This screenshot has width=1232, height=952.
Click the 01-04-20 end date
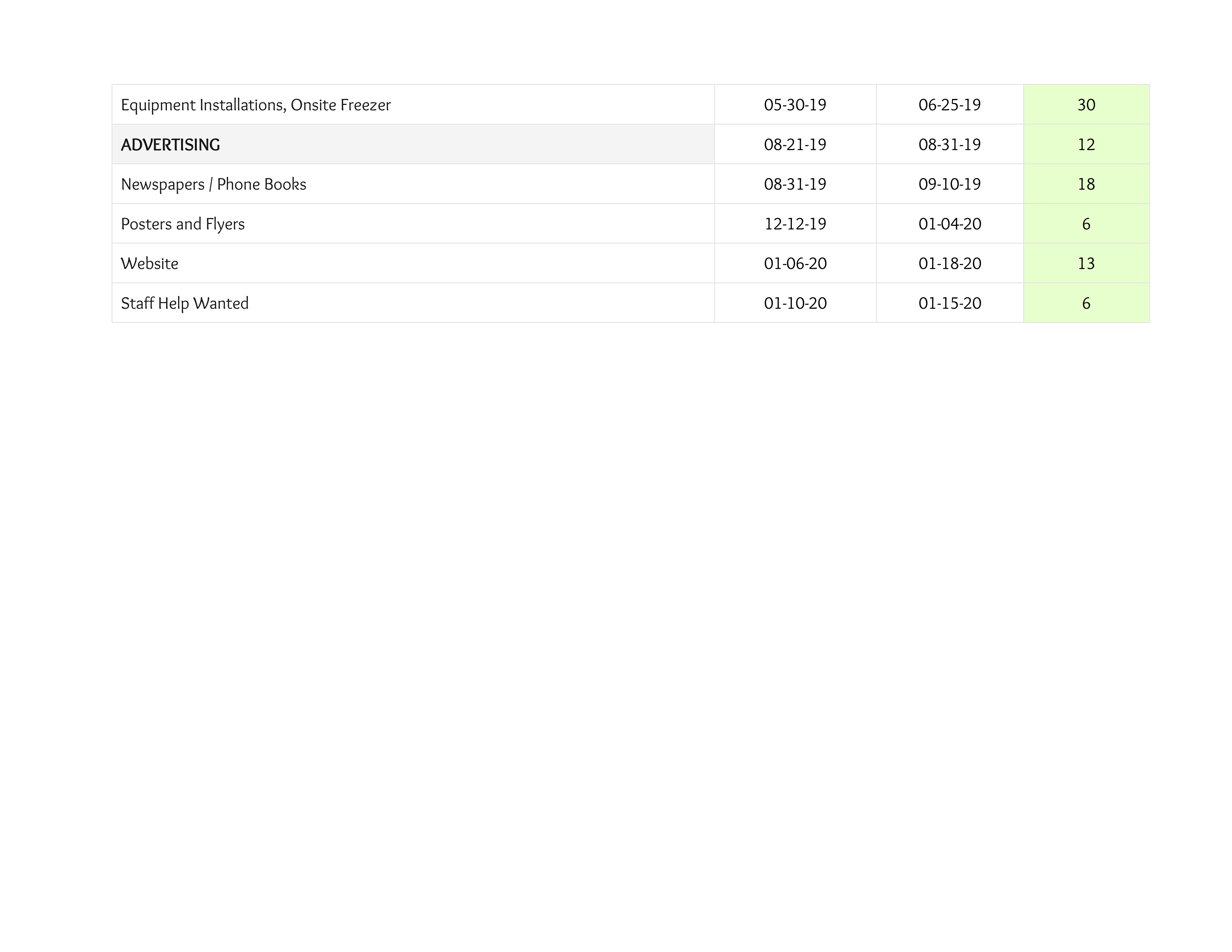[x=949, y=224]
